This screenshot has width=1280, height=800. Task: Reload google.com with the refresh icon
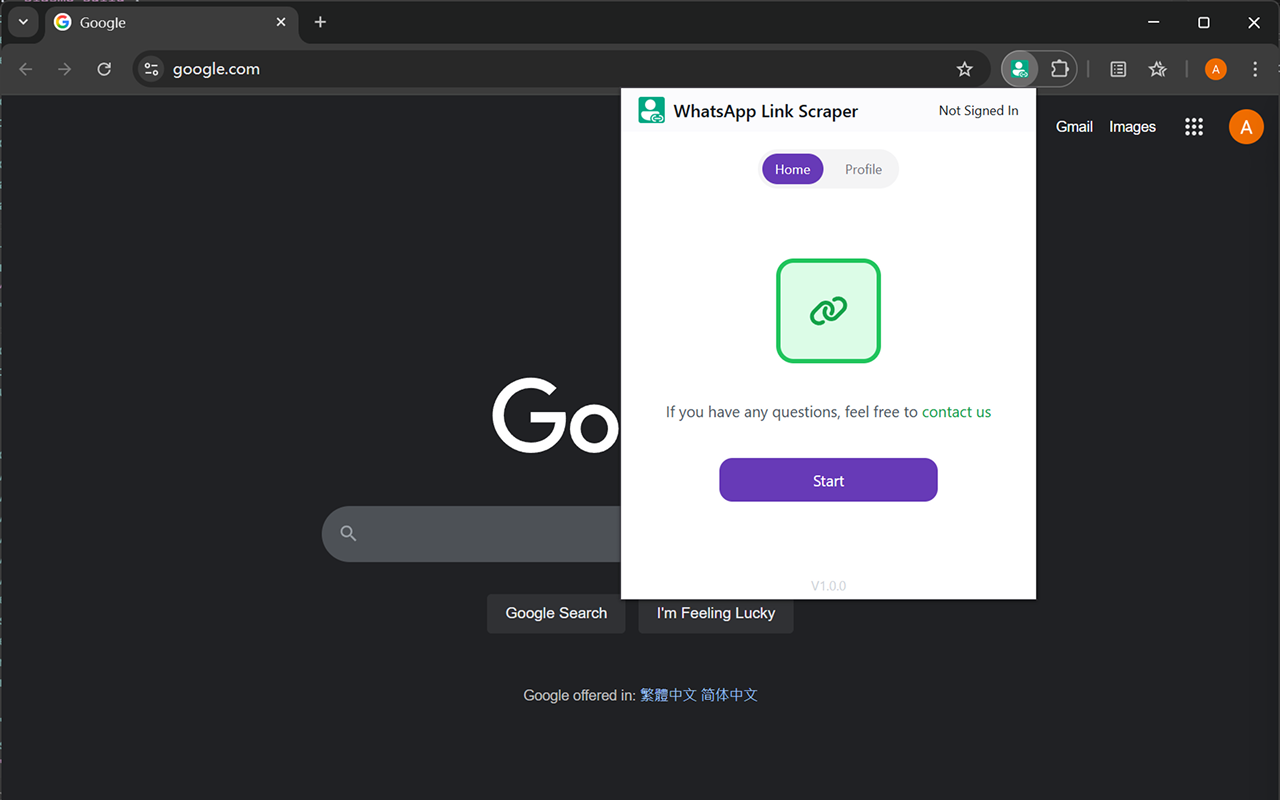pos(104,69)
